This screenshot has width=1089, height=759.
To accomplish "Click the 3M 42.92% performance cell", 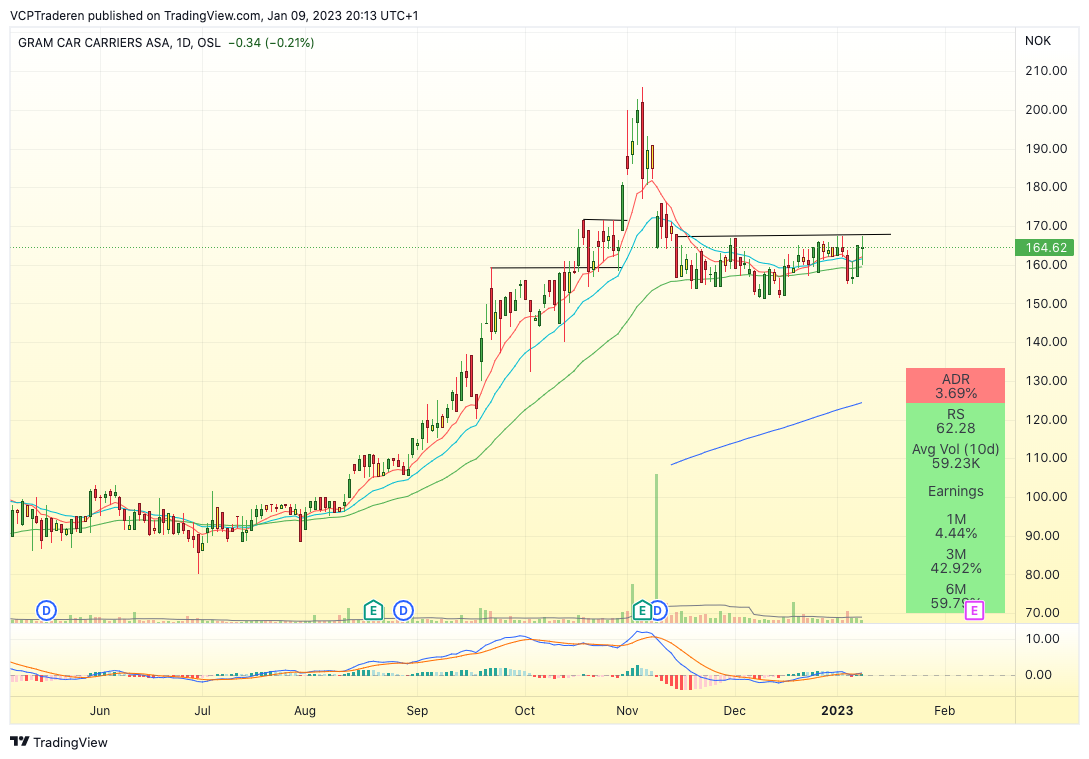I will (x=956, y=561).
